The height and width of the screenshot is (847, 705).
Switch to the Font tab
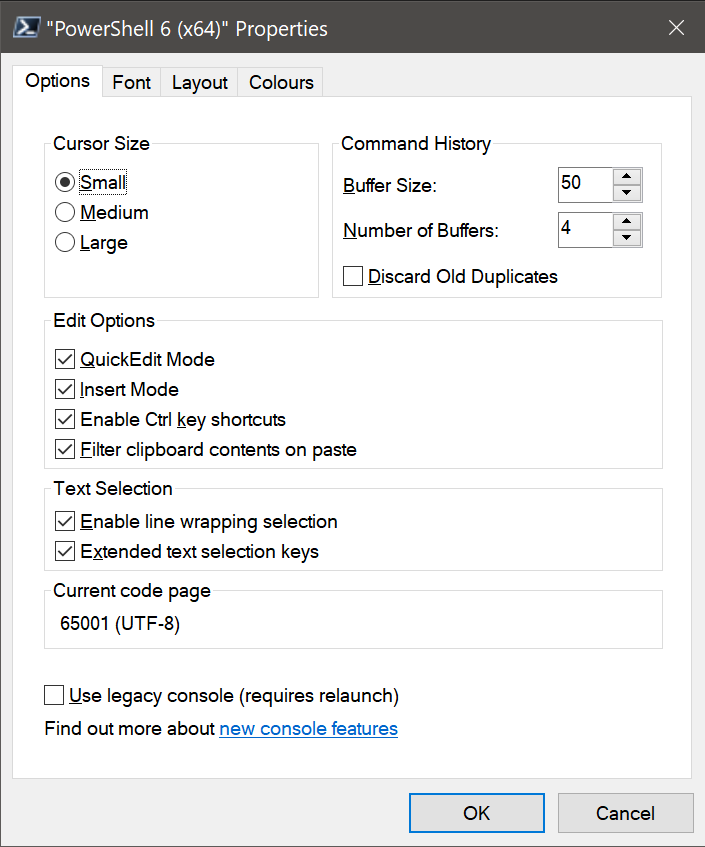pyautogui.click(x=131, y=82)
